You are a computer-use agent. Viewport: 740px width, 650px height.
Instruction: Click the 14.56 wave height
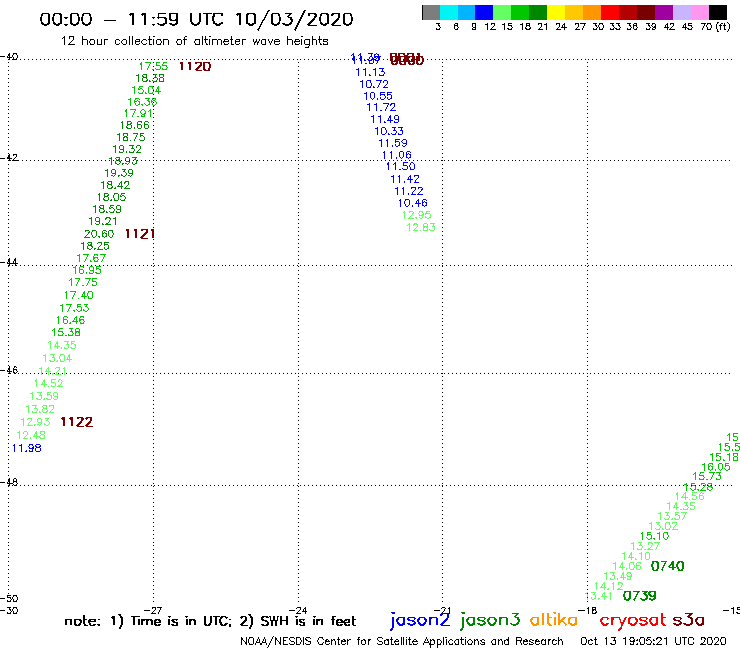690,496
